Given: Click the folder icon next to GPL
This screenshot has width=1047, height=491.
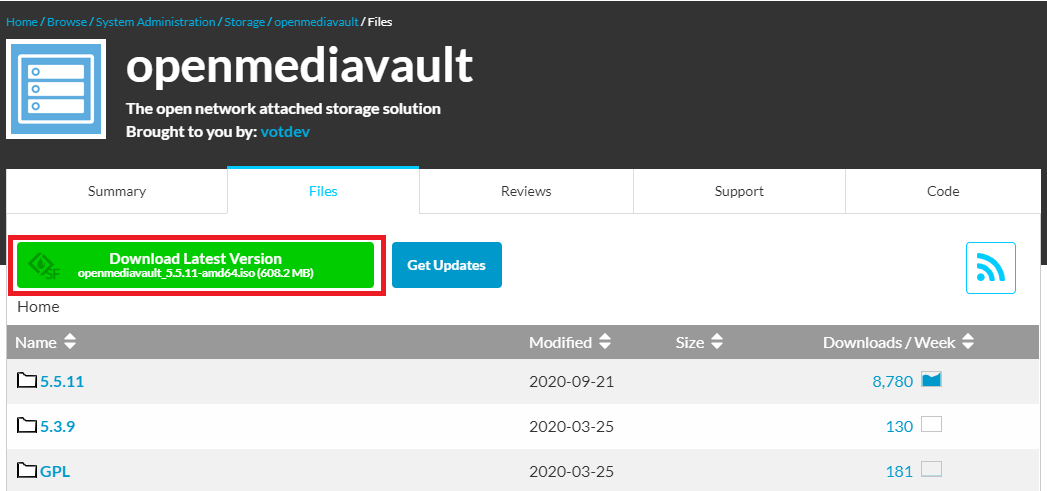Looking at the screenshot, I should [x=27, y=471].
